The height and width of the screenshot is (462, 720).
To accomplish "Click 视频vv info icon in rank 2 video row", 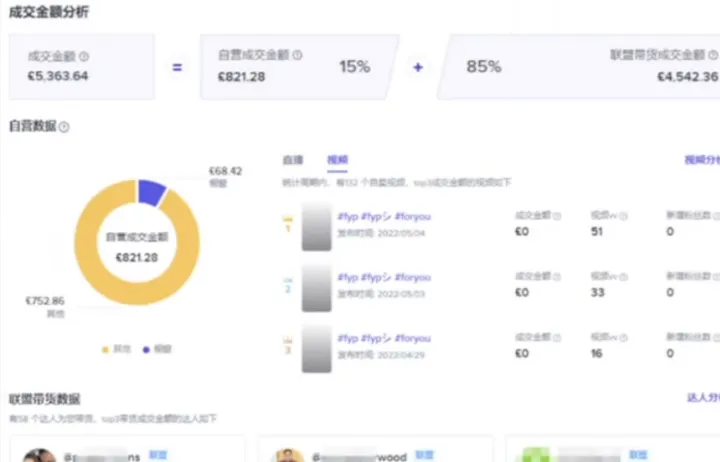I will [x=624, y=277].
